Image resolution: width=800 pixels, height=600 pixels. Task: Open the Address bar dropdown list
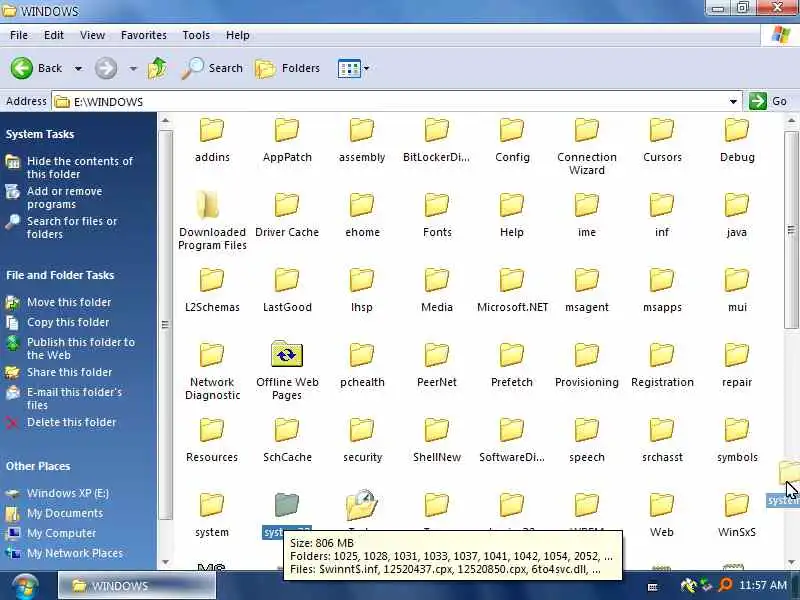(733, 102)
